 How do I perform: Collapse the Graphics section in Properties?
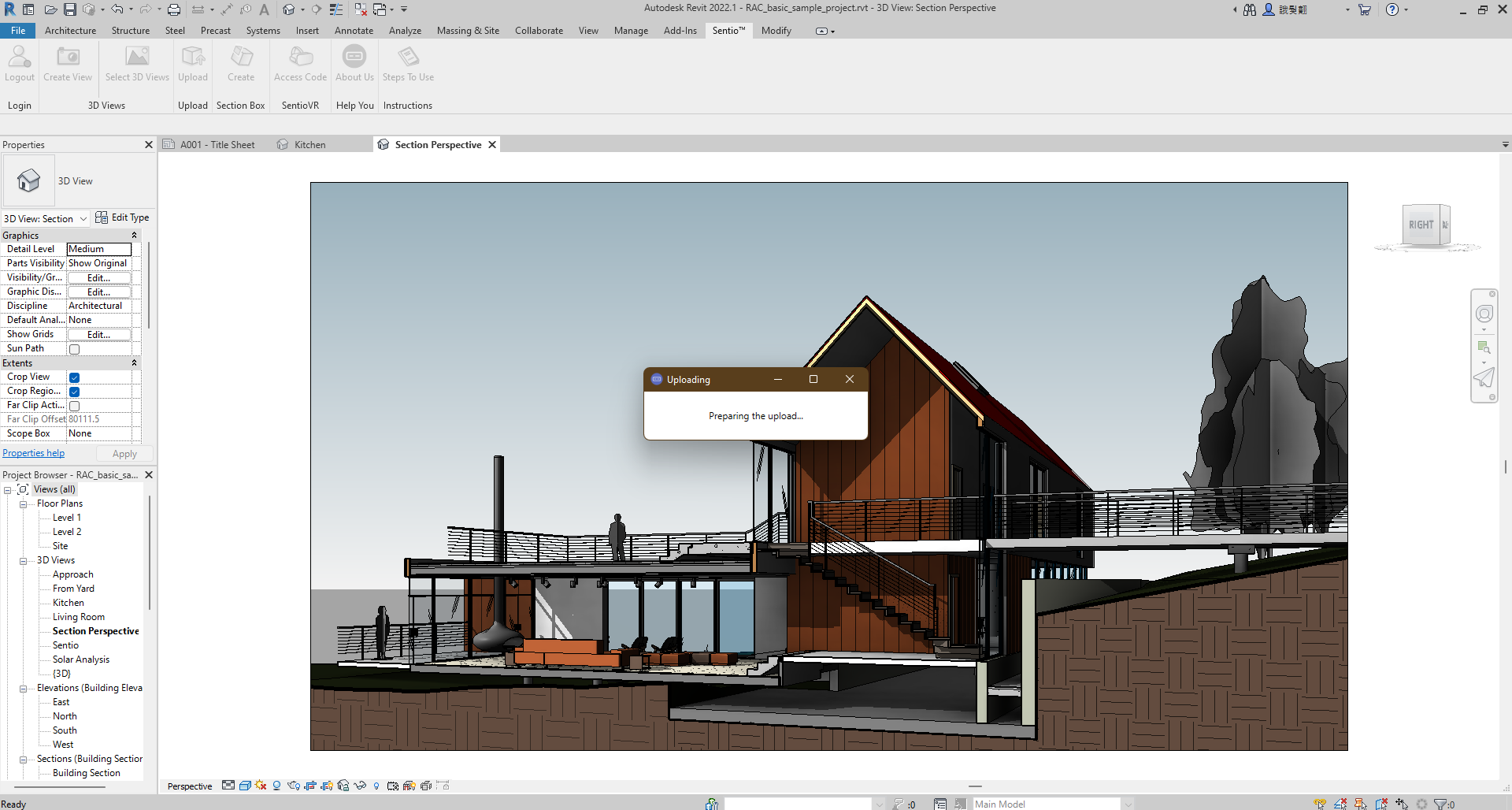coord(134,236)
